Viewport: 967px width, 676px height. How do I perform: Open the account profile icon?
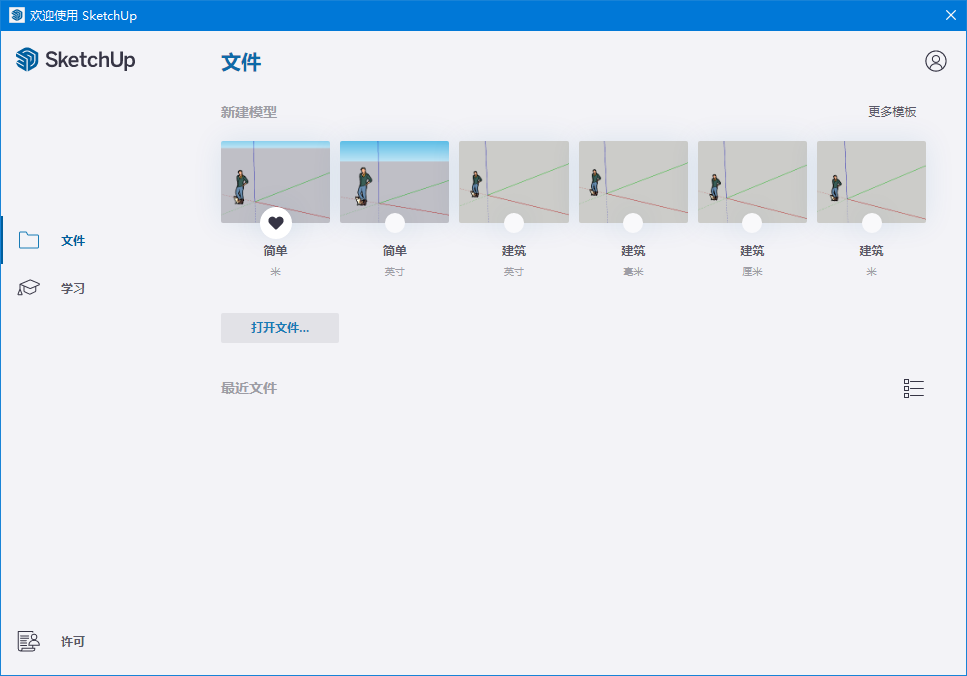pyautogui.click(x=936, y=61)
